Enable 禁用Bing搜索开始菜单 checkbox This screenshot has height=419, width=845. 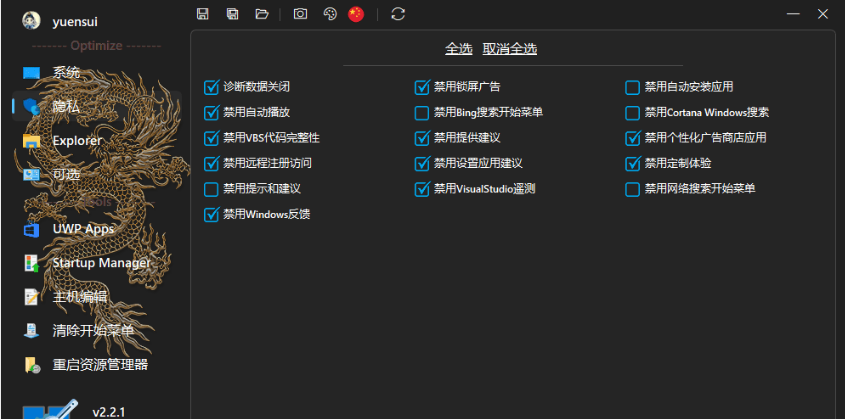(x=422, y=113)
